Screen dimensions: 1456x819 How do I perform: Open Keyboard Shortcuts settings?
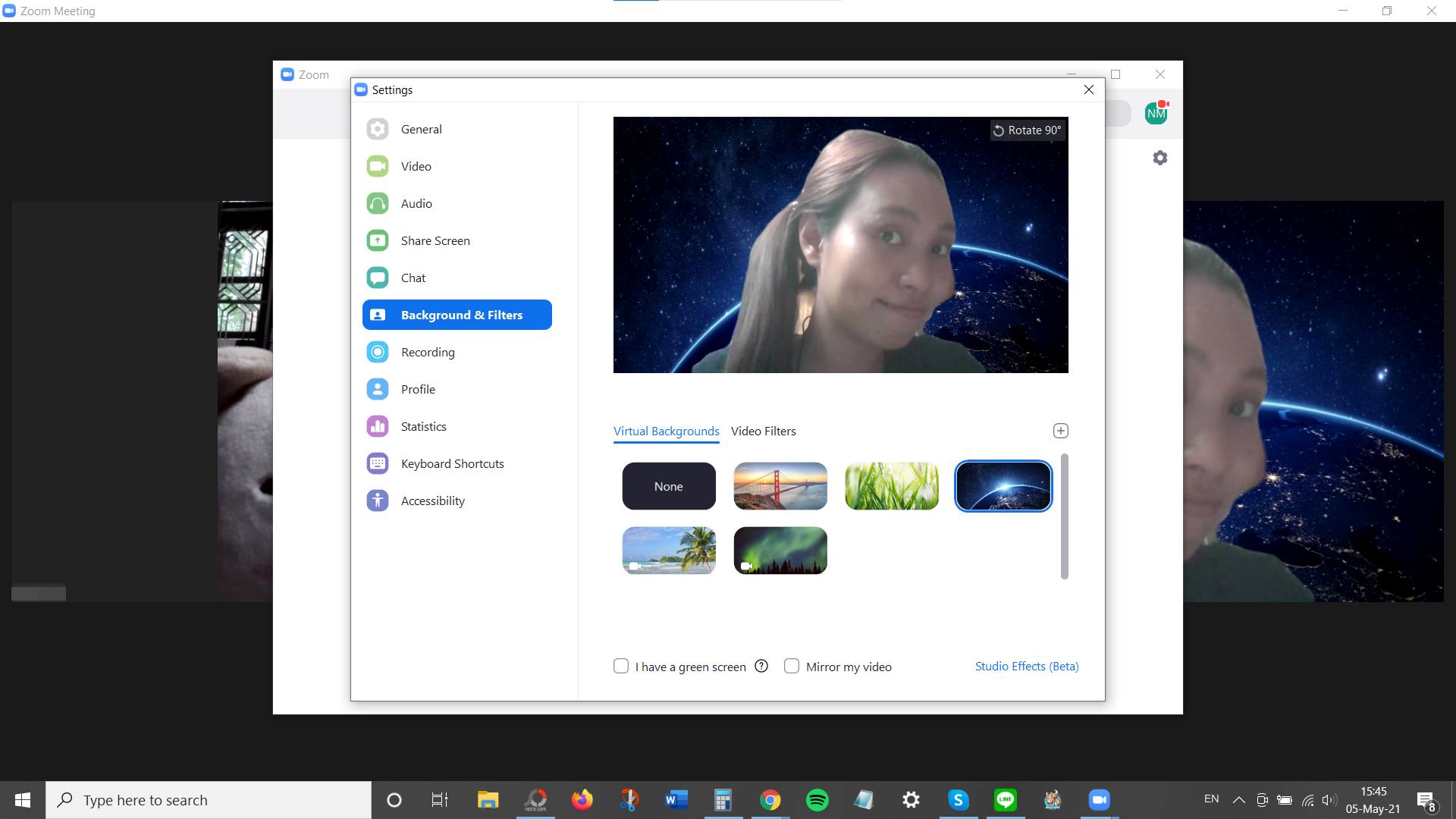point(452,463)
